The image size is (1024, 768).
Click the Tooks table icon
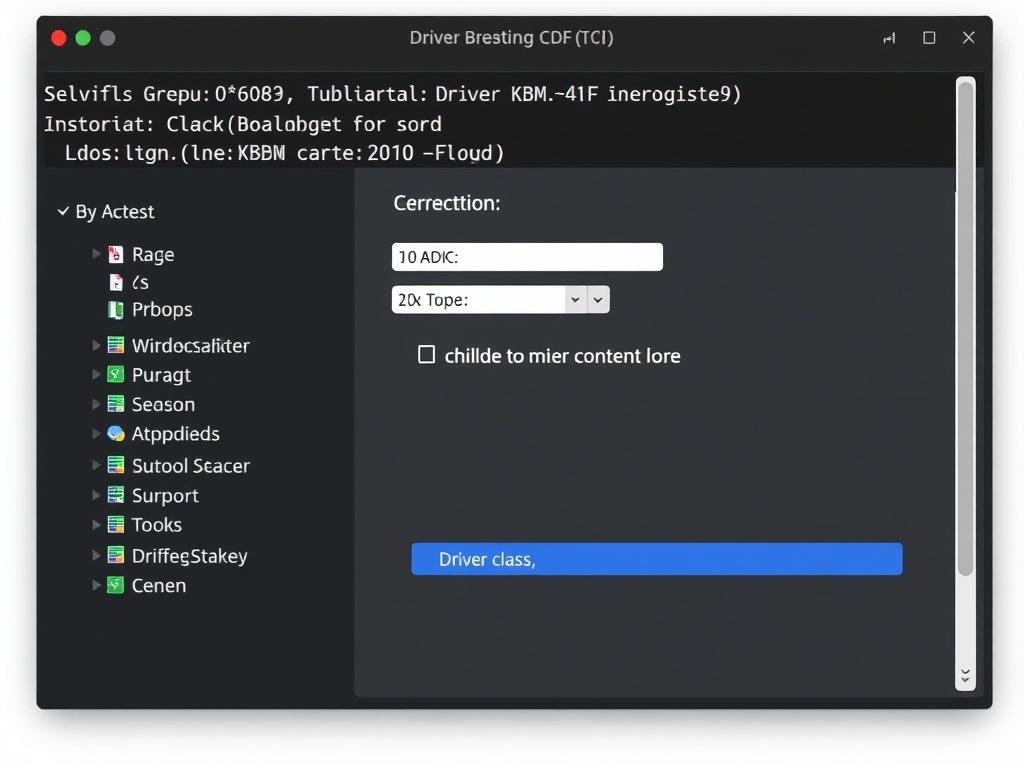pos(116,524)
